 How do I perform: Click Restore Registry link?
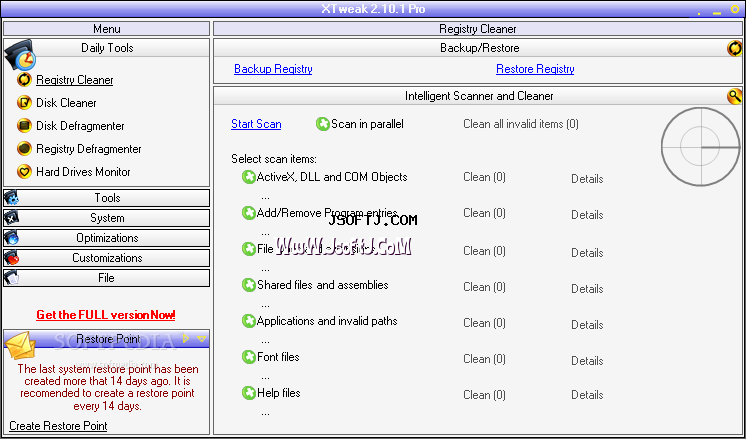point(535,69)
